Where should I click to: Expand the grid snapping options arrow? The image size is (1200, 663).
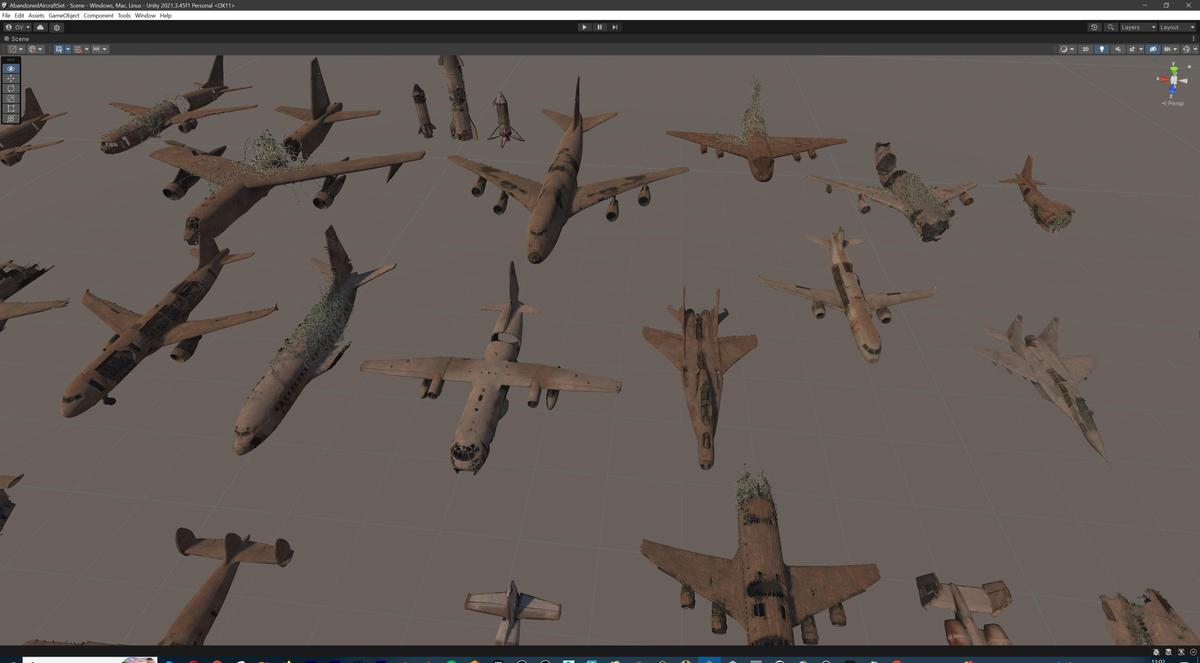87,49
